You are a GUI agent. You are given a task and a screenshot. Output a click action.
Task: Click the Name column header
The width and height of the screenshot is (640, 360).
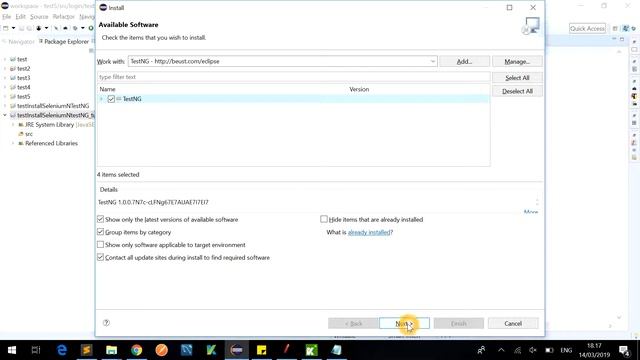click(x=107, y=89)
